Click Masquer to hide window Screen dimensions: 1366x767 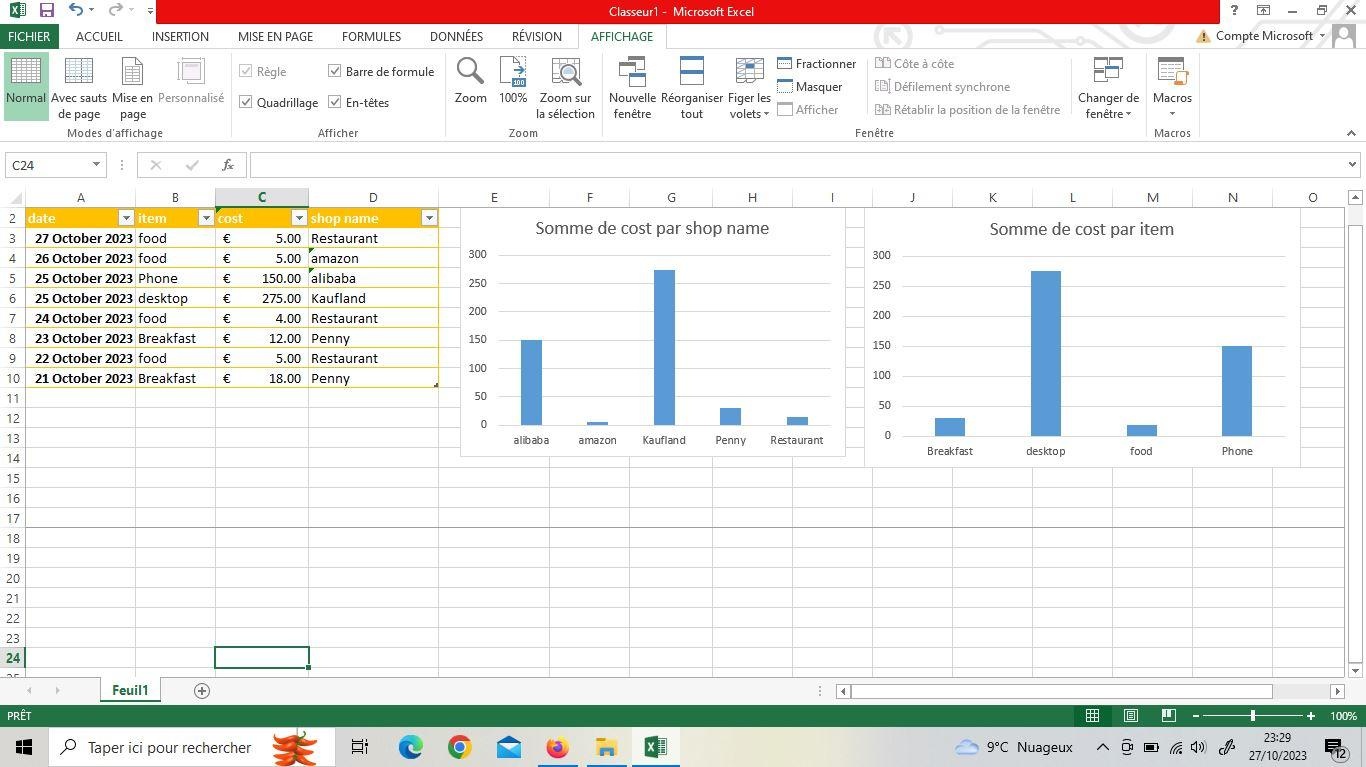810,87
